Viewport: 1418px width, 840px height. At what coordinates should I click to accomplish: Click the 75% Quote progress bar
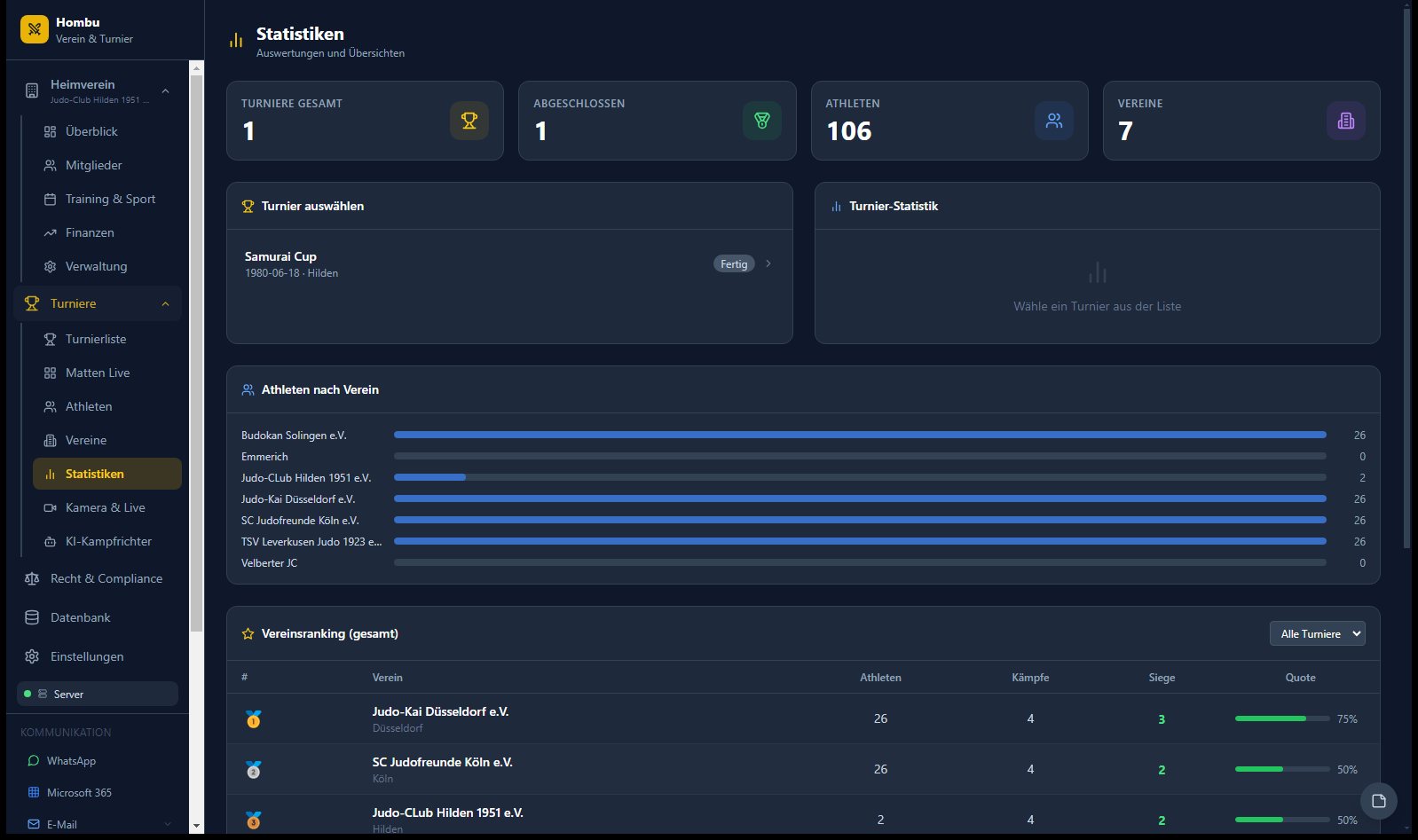click(1282, 718)
